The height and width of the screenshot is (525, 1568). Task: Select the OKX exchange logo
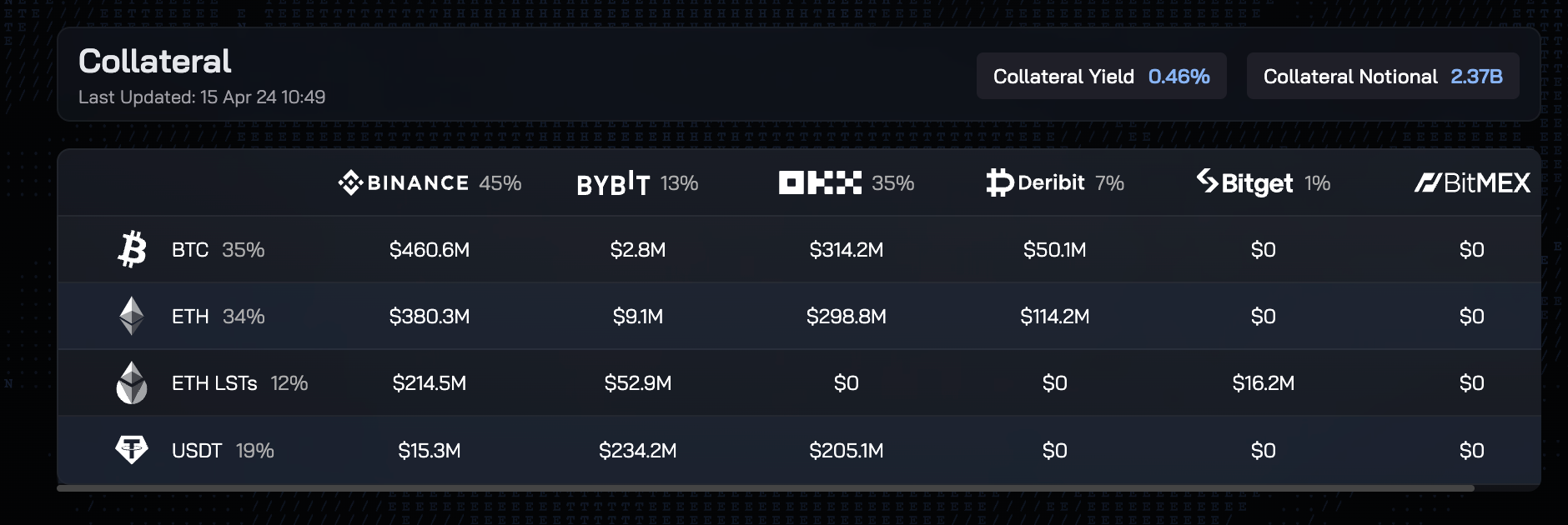[820, 182]
